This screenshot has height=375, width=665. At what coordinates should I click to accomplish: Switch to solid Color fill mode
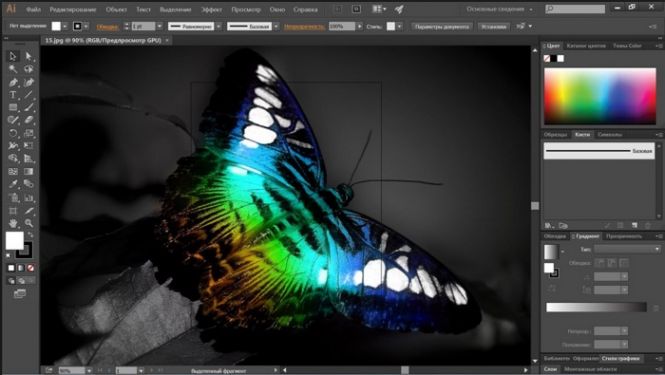click(11, 268)
